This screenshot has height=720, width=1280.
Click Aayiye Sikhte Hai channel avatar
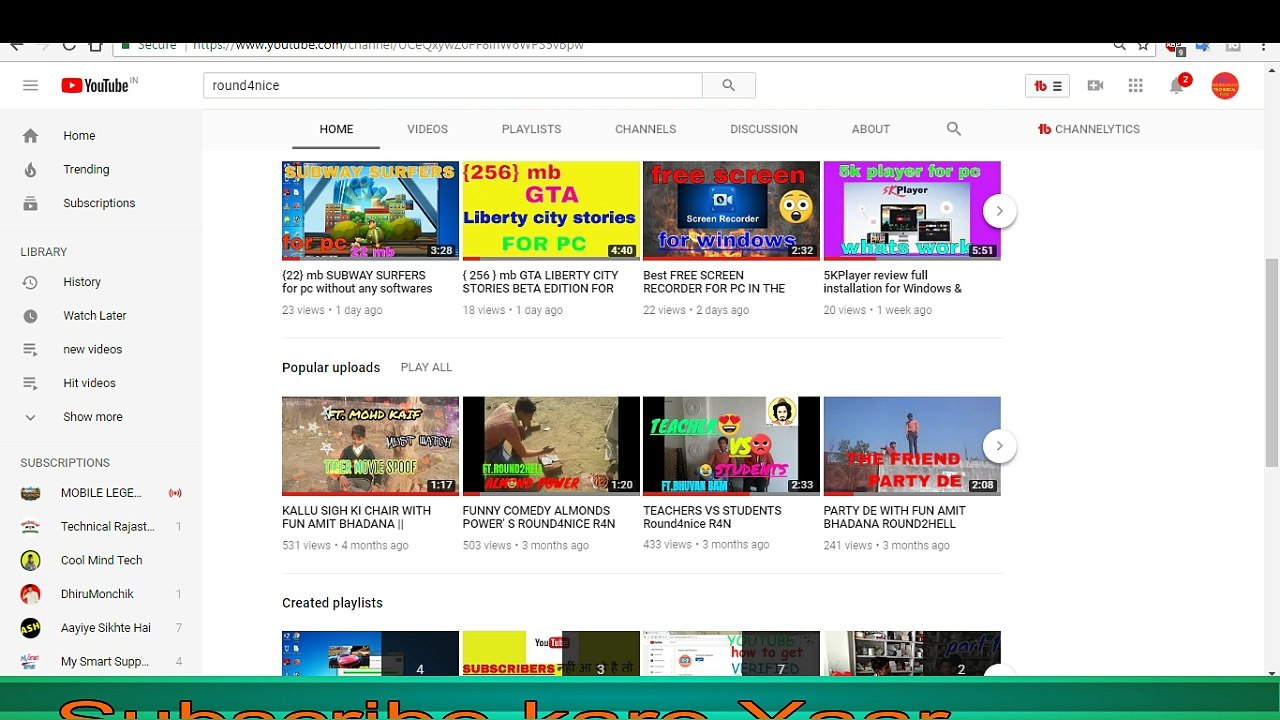pos(30,628)
